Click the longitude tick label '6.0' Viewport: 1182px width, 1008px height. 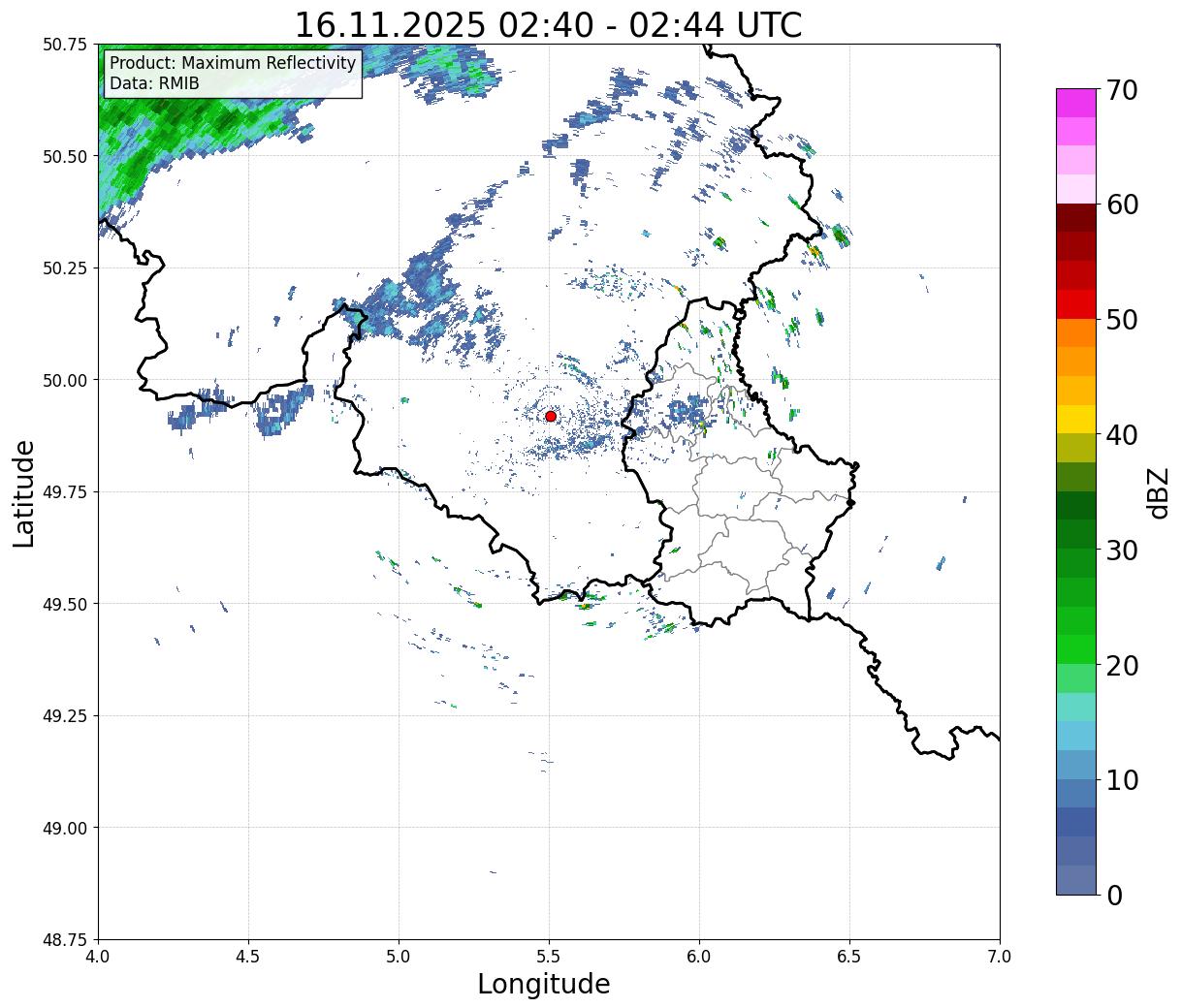point(699,956)
